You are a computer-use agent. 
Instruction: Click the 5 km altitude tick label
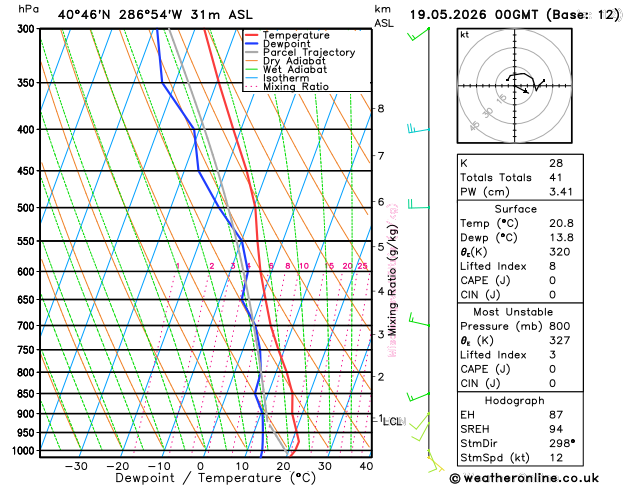(x=381, y=247)
